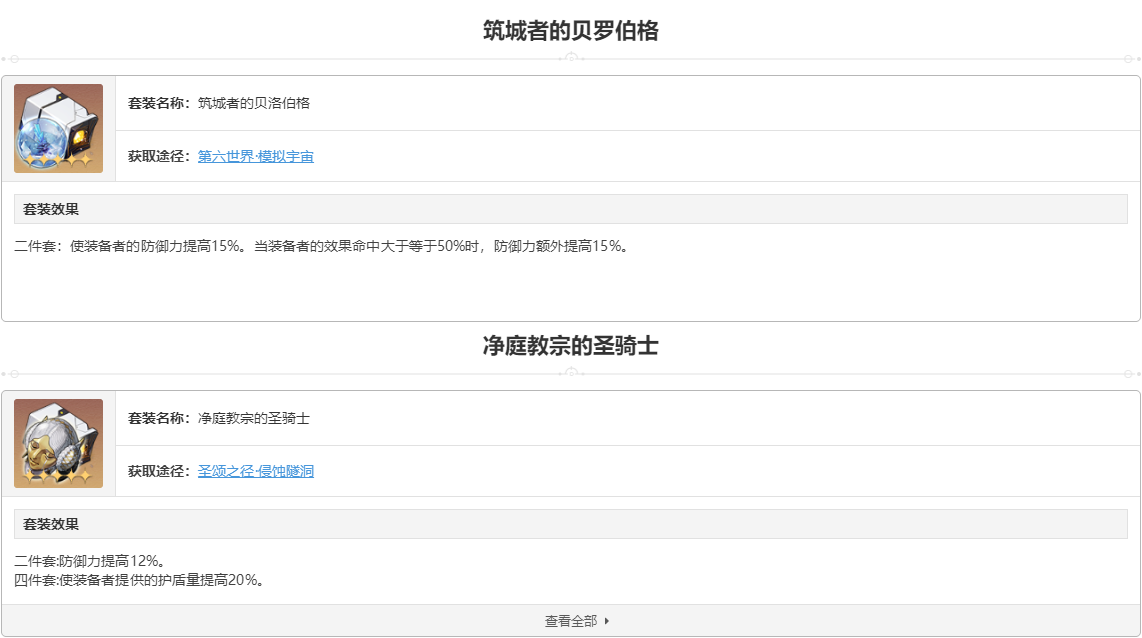Select set name text 筑城者的贝洛伯格

[x=253, y=103]
